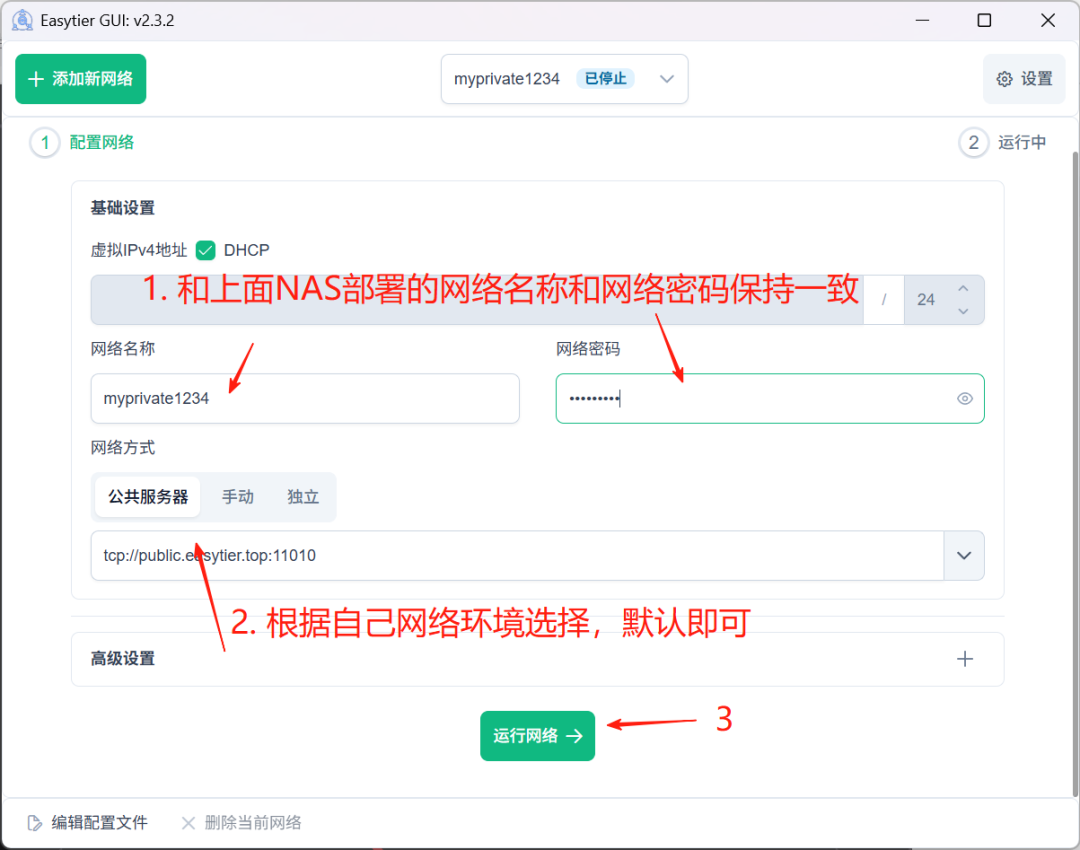Click the subnet mask field showing 24
Screen dimensions: 1080x850
tap(944, 300)
